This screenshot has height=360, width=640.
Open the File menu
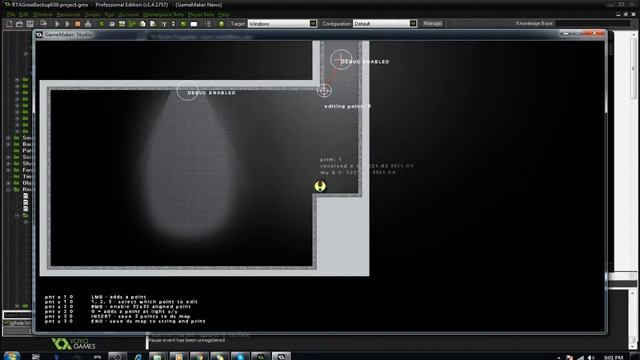[11, 14]
